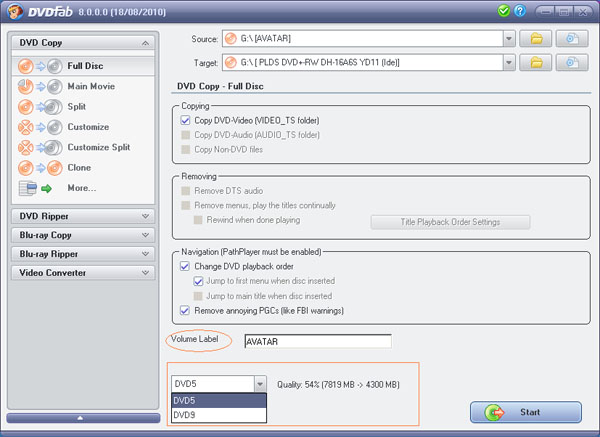Choose Customize copy mode
The height and width of the screenshot is (437, 600).
(83, 127)
